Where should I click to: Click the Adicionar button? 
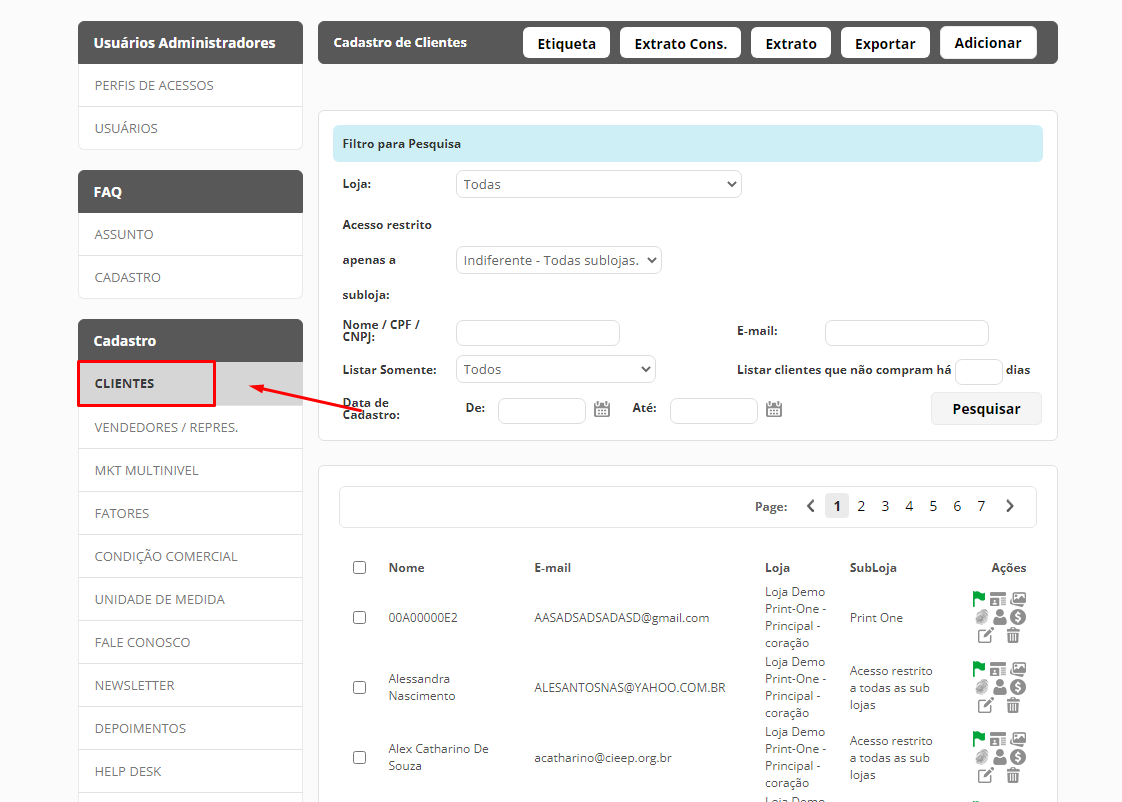987,42
